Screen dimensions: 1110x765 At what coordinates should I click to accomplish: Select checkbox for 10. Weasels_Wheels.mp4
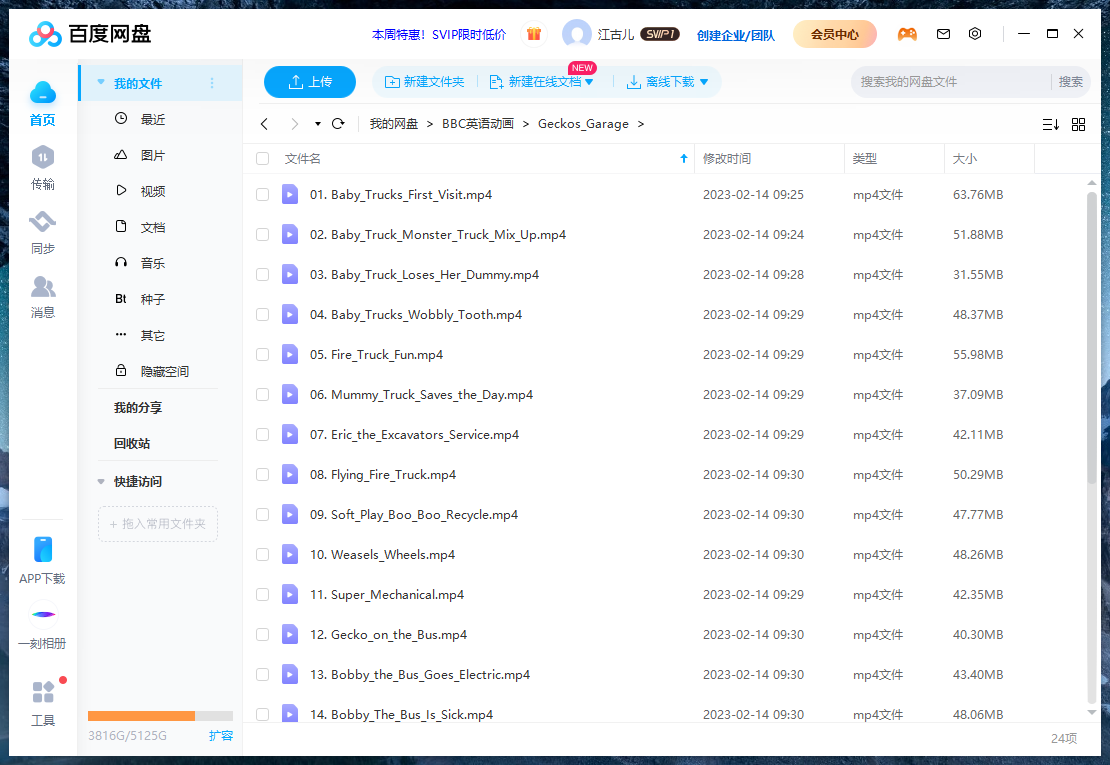[x=262, y=554]
